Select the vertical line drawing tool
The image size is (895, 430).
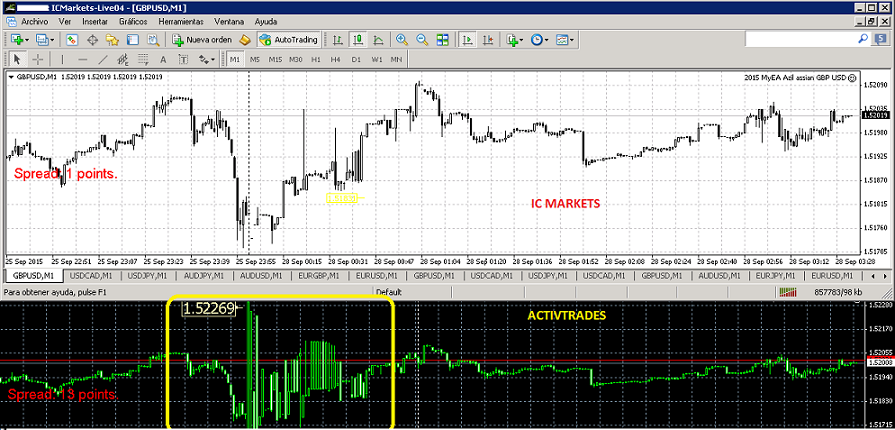(63, 60)
